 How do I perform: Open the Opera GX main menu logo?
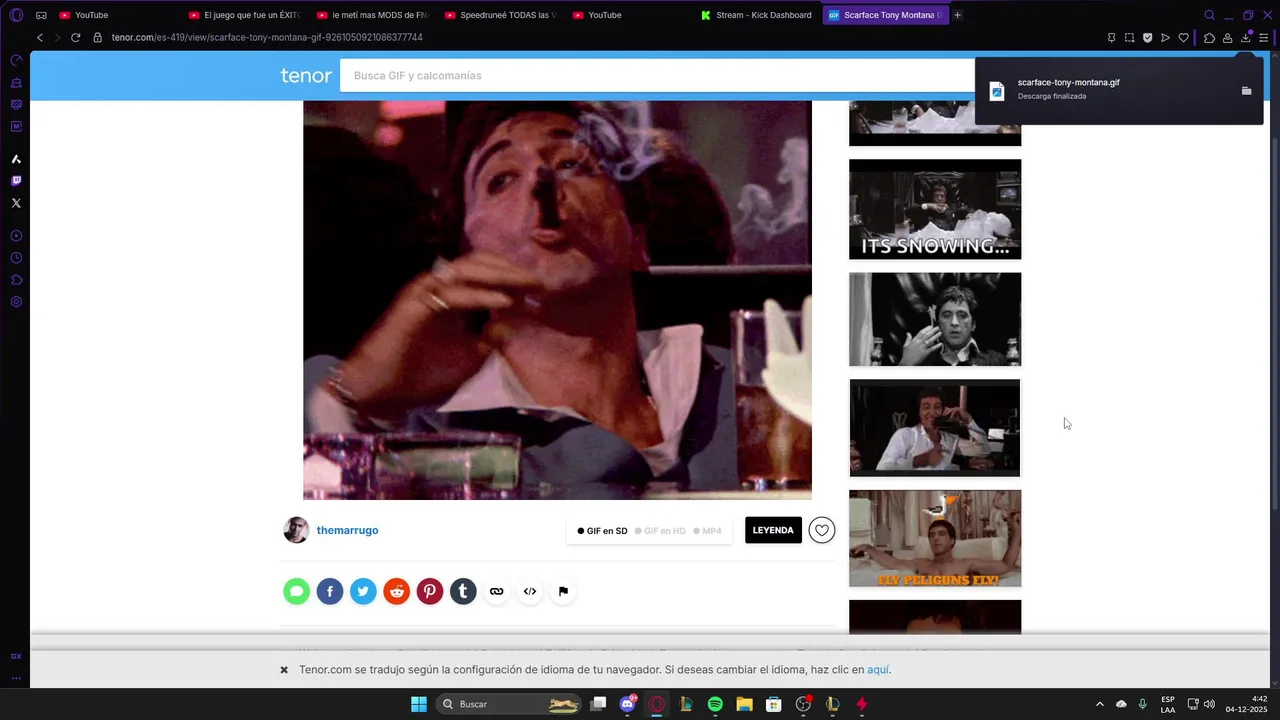[16, 15]
